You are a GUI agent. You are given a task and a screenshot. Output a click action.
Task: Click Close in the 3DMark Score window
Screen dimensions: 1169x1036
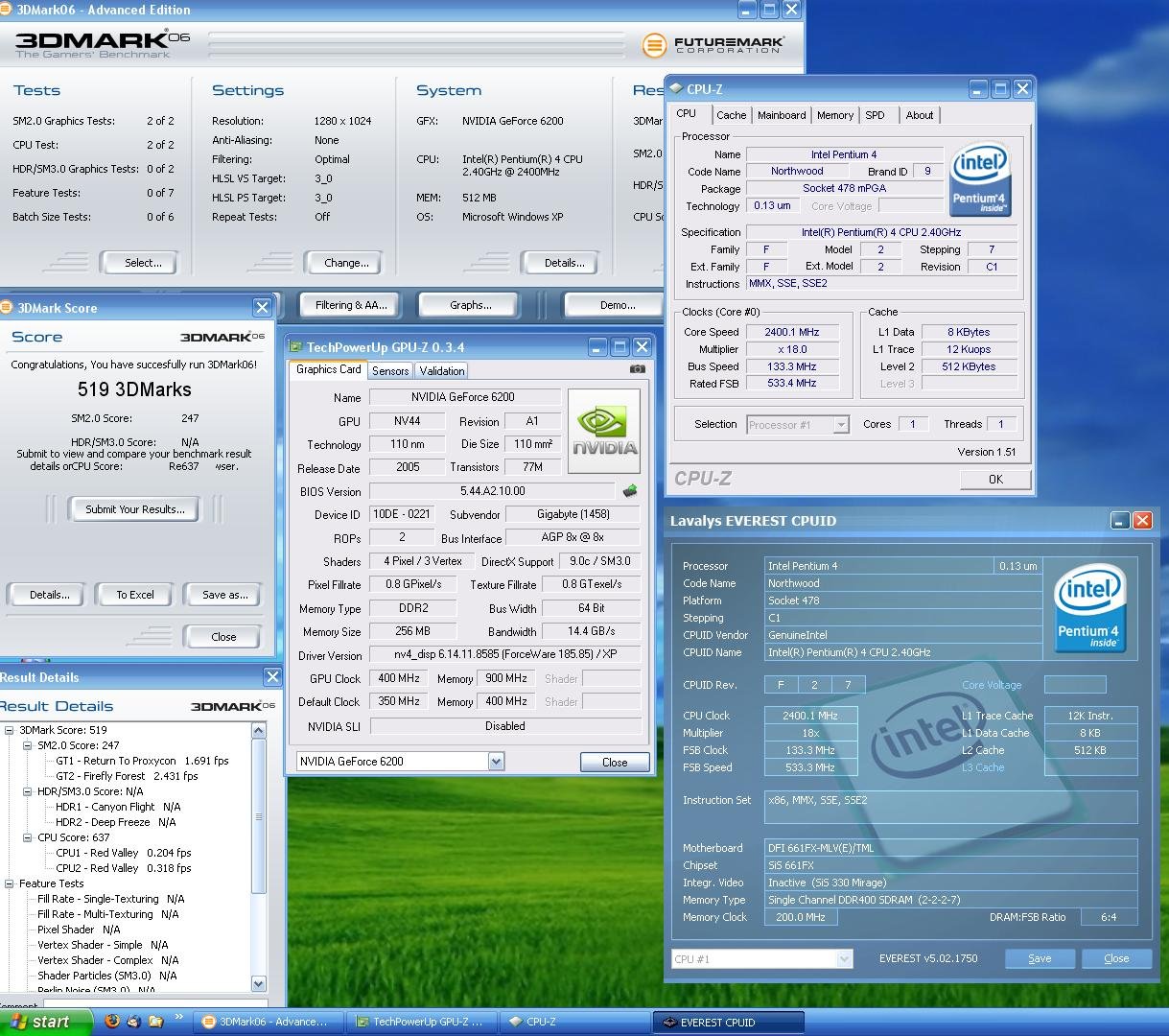pyautogui.click(x=223, y=637)
